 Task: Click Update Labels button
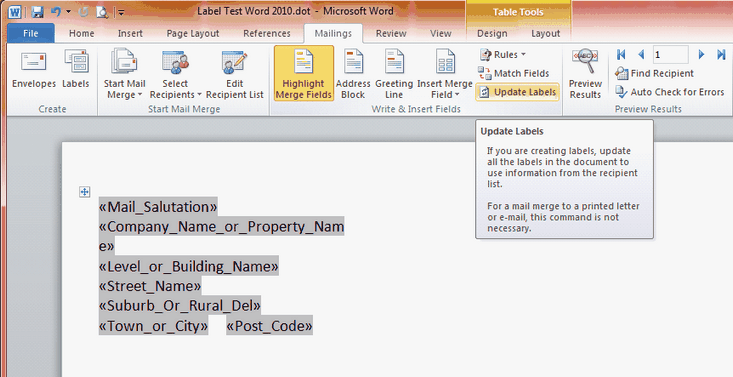[x=517, y=92]
